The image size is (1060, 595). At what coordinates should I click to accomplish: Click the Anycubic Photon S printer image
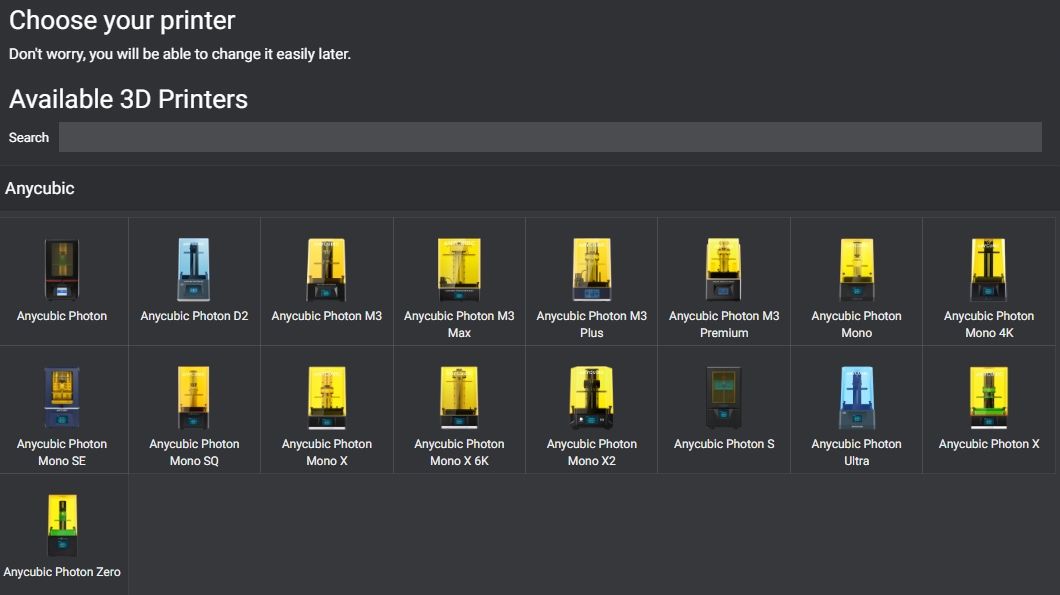pos(723,397)
